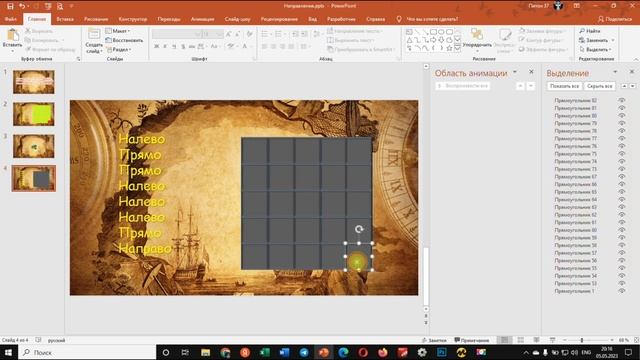Hide Прямоугольник 67 with its eye icon
Screen dimensions: 640x360
622,177
